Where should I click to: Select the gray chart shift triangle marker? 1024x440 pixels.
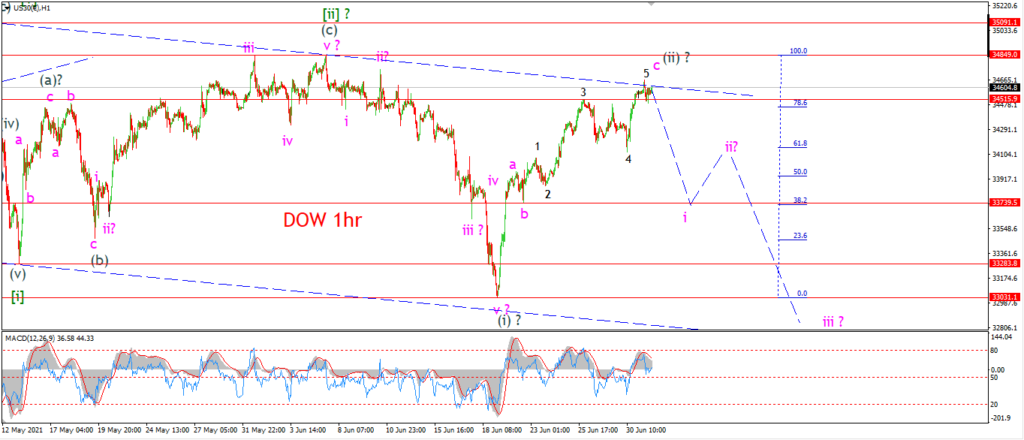point(649,3)
